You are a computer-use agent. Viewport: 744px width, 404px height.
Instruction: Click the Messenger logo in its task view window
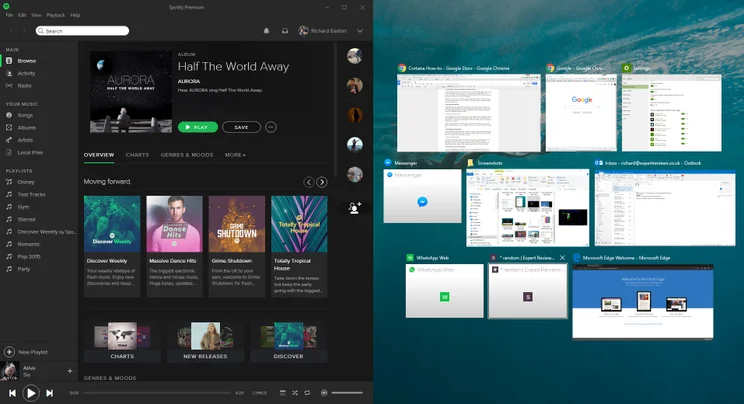[x=422, y=202]
